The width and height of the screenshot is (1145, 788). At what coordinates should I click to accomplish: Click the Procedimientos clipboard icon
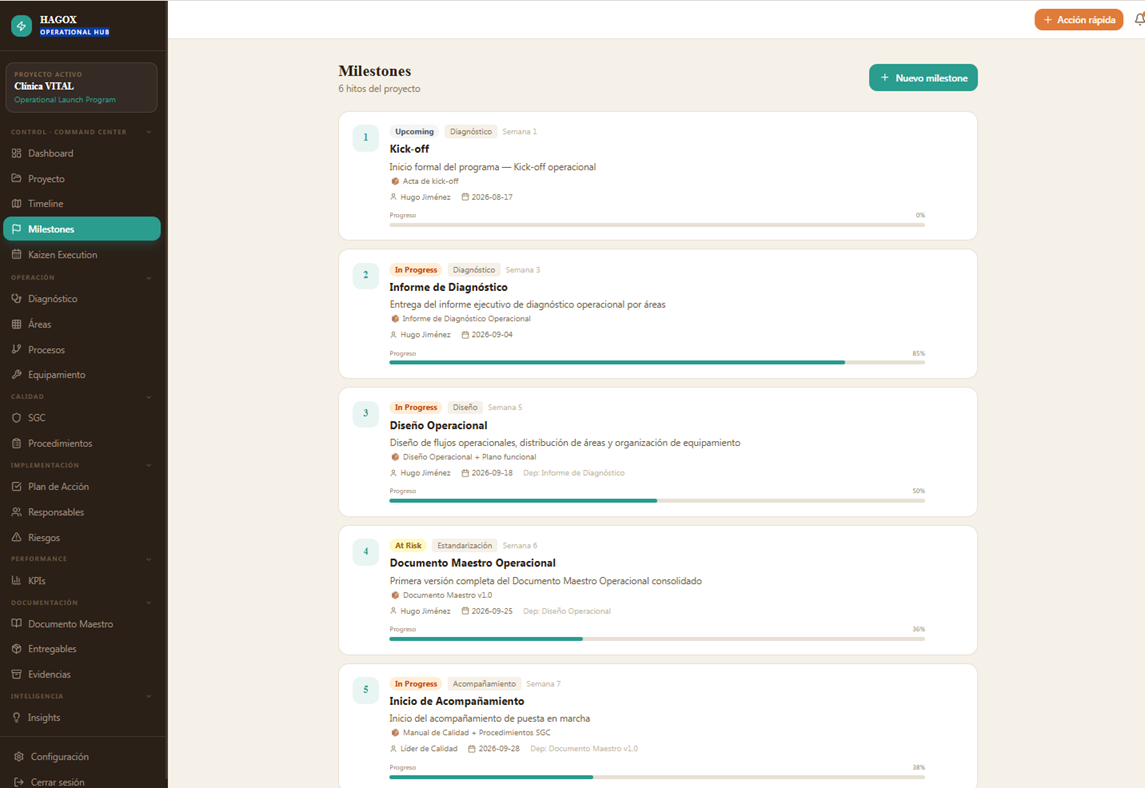click(17, 443)
